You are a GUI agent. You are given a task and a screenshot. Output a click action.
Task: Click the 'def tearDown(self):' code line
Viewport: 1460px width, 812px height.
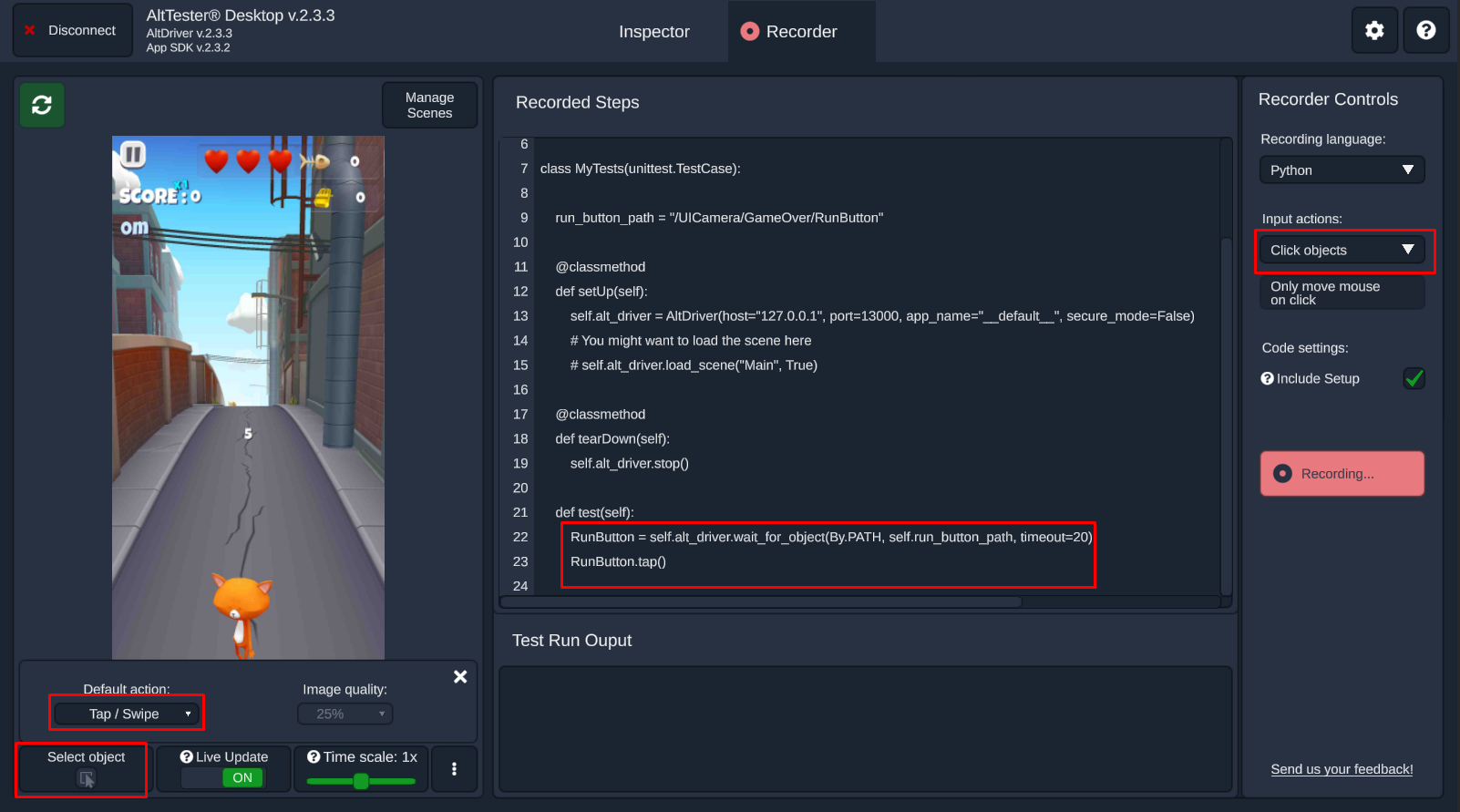(612, 439)
